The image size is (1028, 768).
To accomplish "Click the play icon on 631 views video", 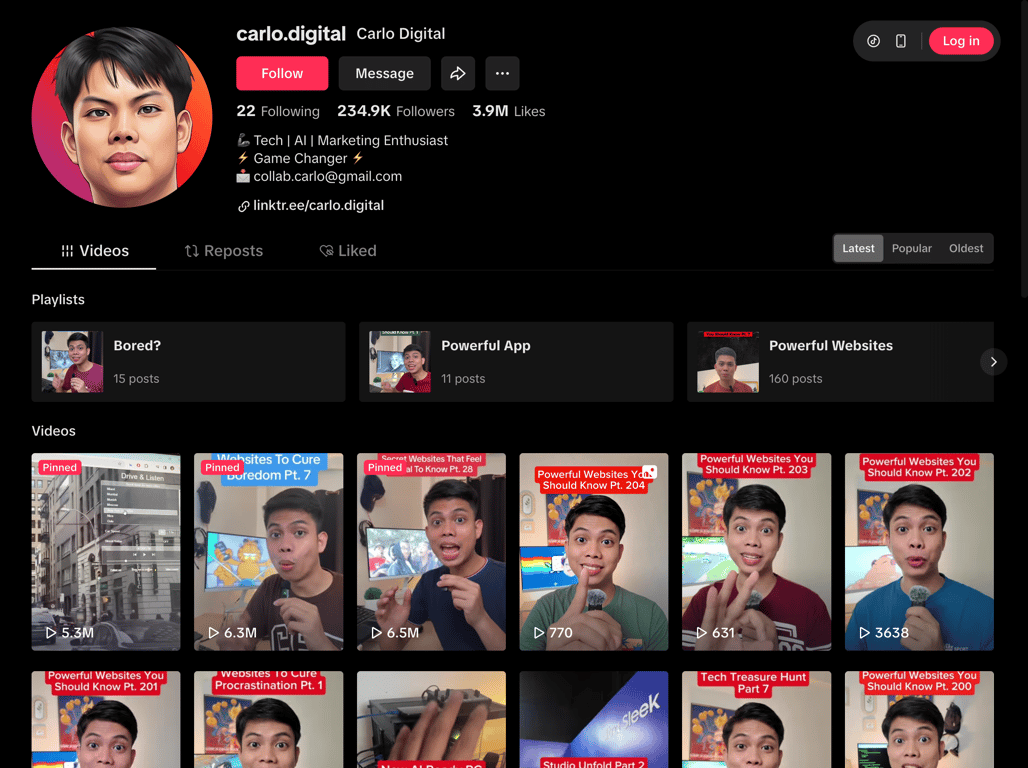I will tap(701, 633).
